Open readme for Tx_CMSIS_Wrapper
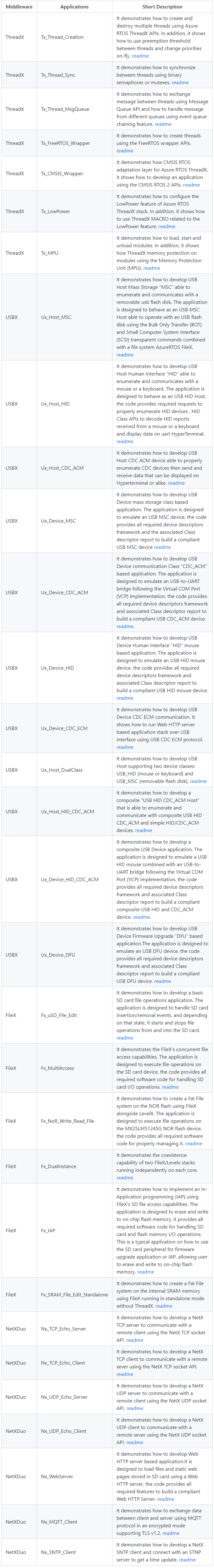Viewport: 214px width, 1568px height. [191, 184]
